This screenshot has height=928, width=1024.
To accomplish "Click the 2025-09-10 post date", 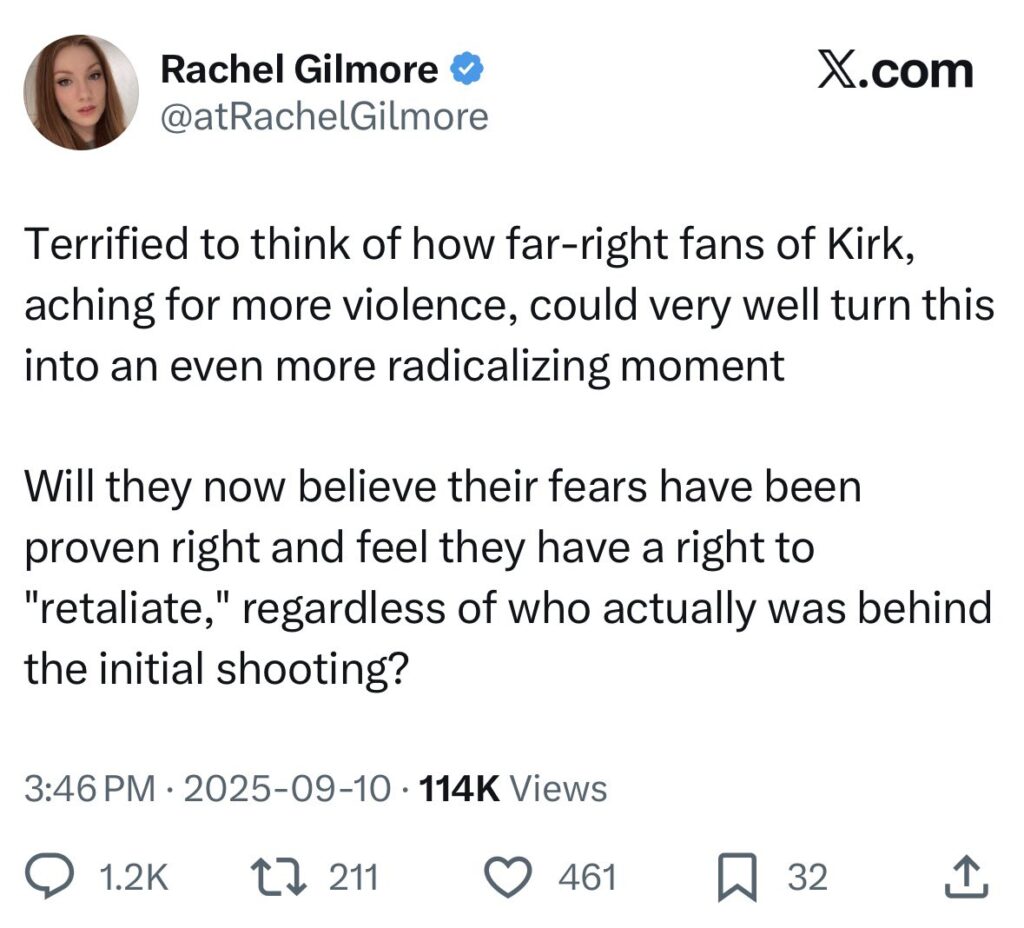I will pos(285,789).
